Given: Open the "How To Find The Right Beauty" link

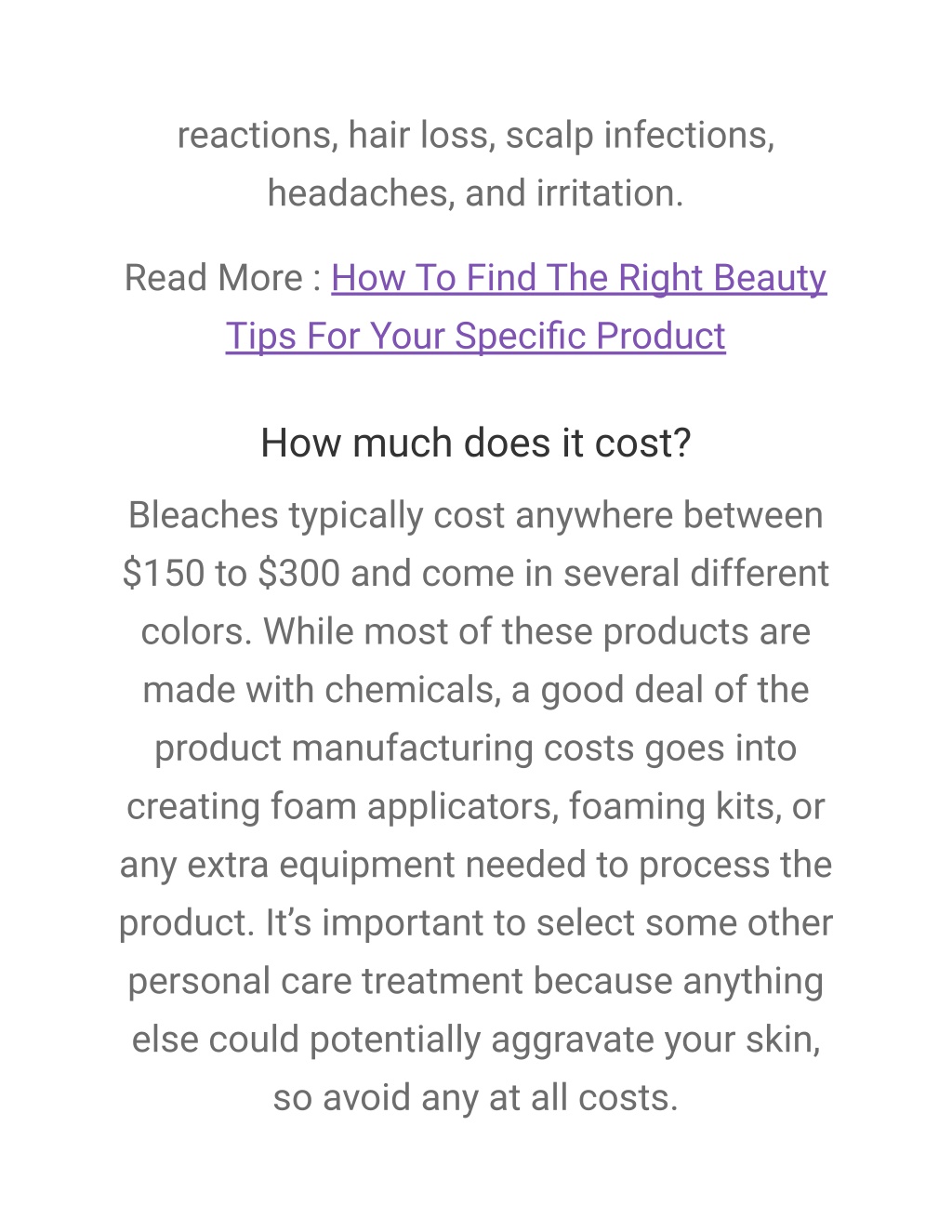Looking at the screenshot, I should (578, 278).
